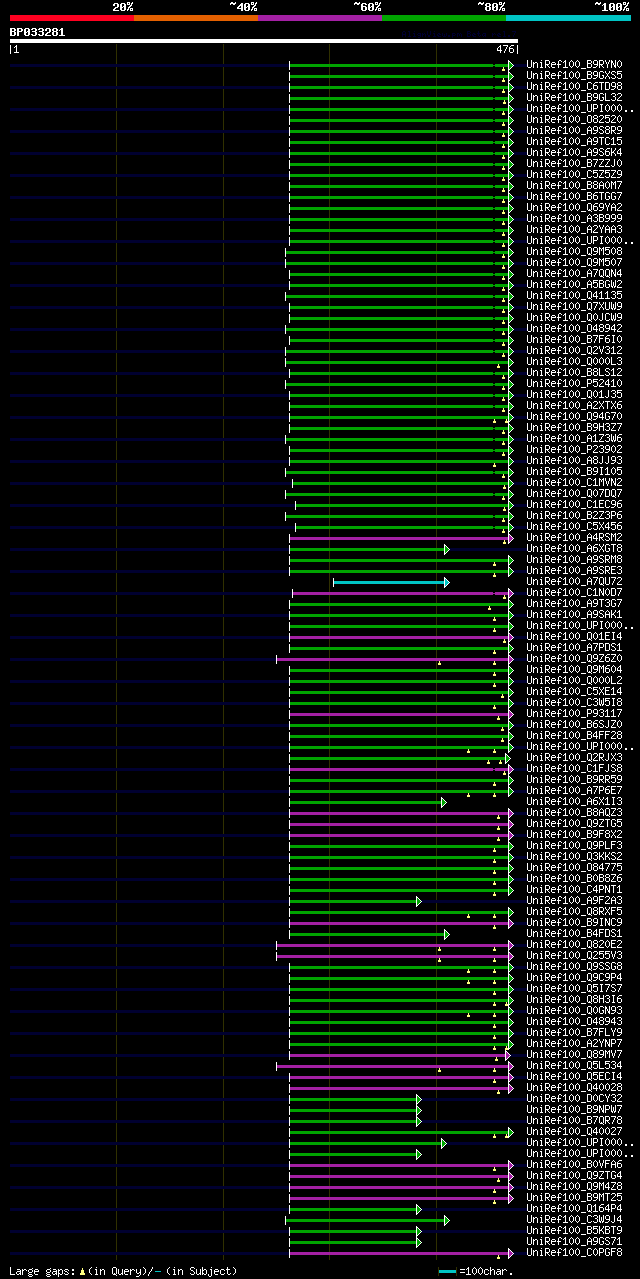Click the red 20% identity legend bar
640x1279 pixels.
(71, 18)
